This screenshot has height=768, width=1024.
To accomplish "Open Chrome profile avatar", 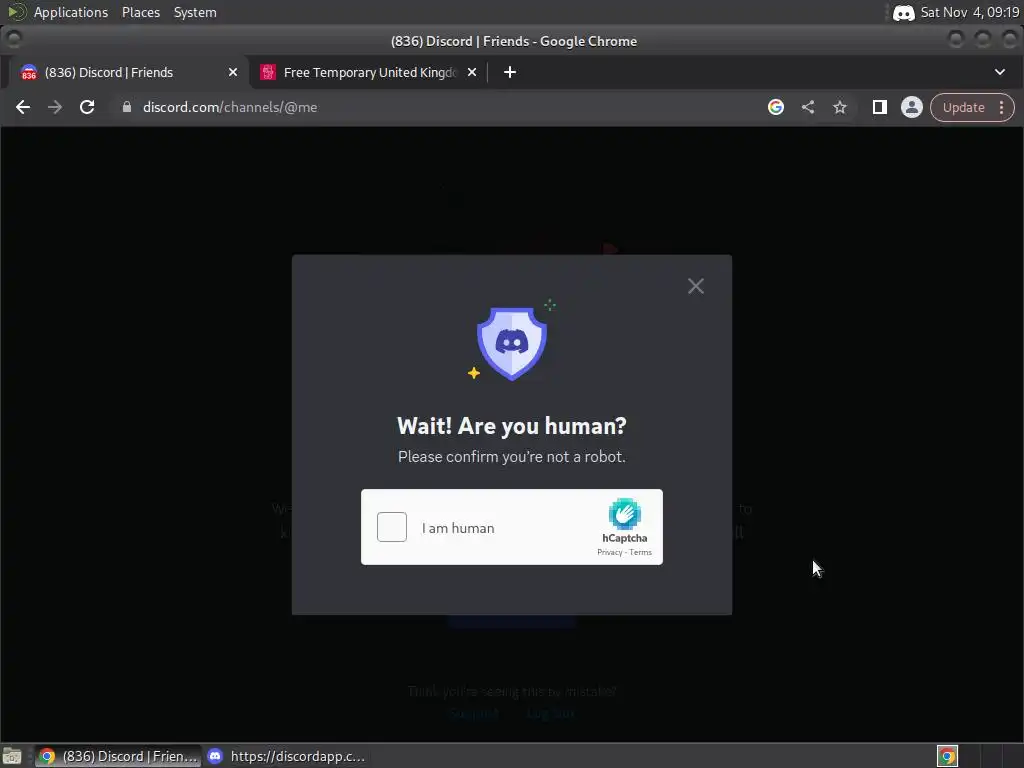I will (912, 107).
